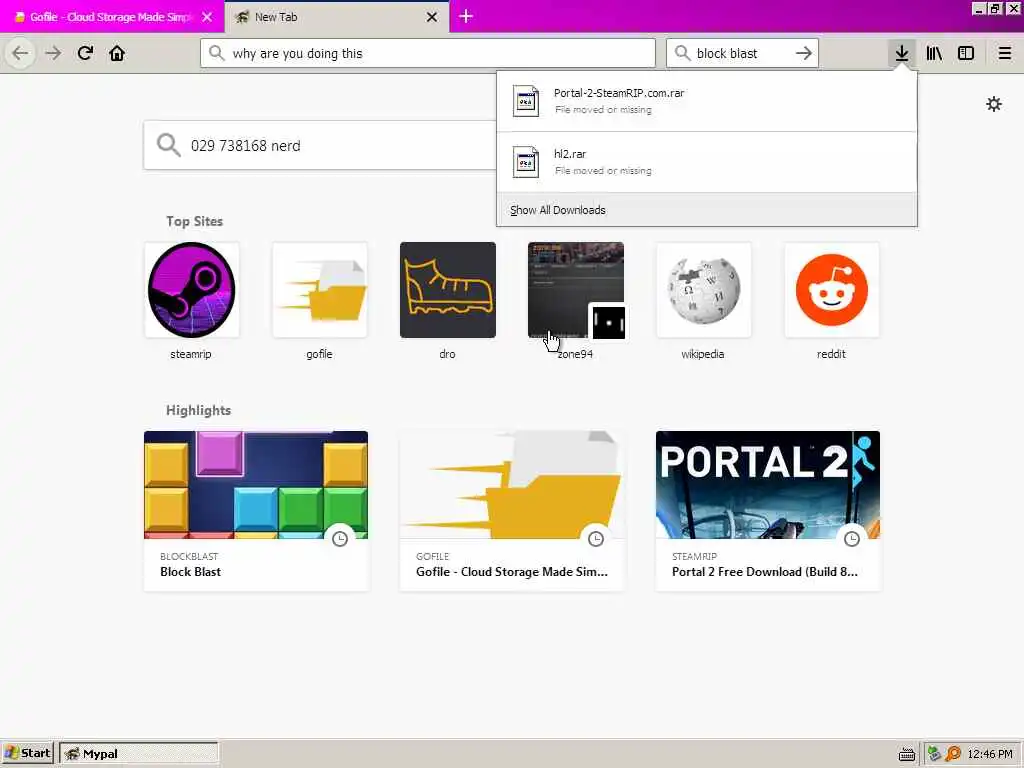Open the Block Blast highlight card
Image resolution: width=1024 pixels, height=768 pixels.
pos(256,511)
